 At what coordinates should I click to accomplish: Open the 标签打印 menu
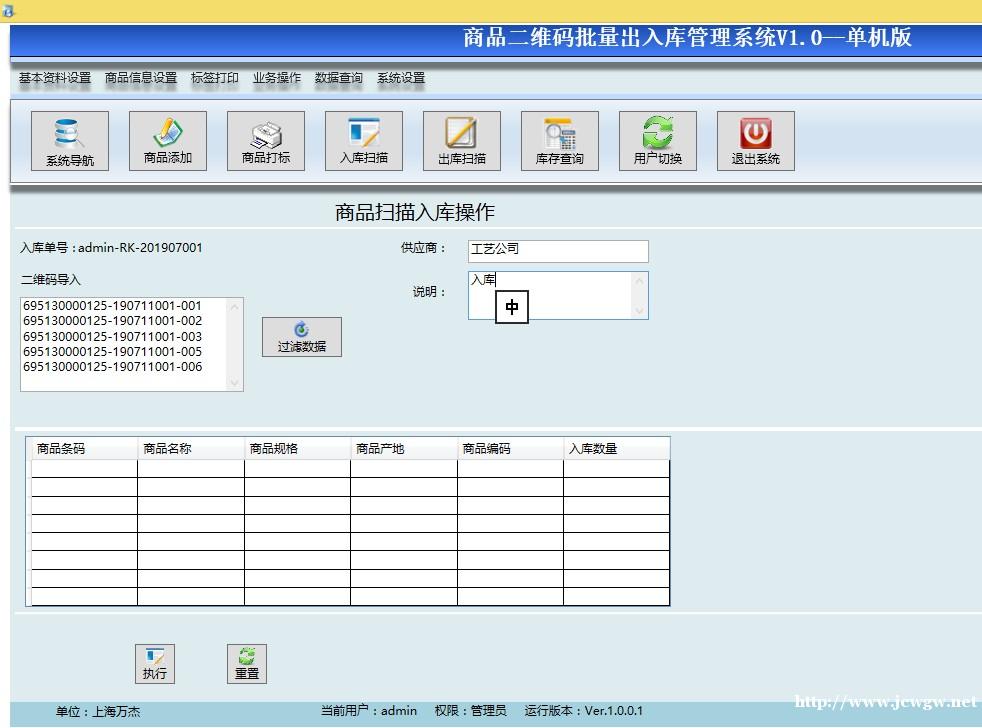(215, 78)
